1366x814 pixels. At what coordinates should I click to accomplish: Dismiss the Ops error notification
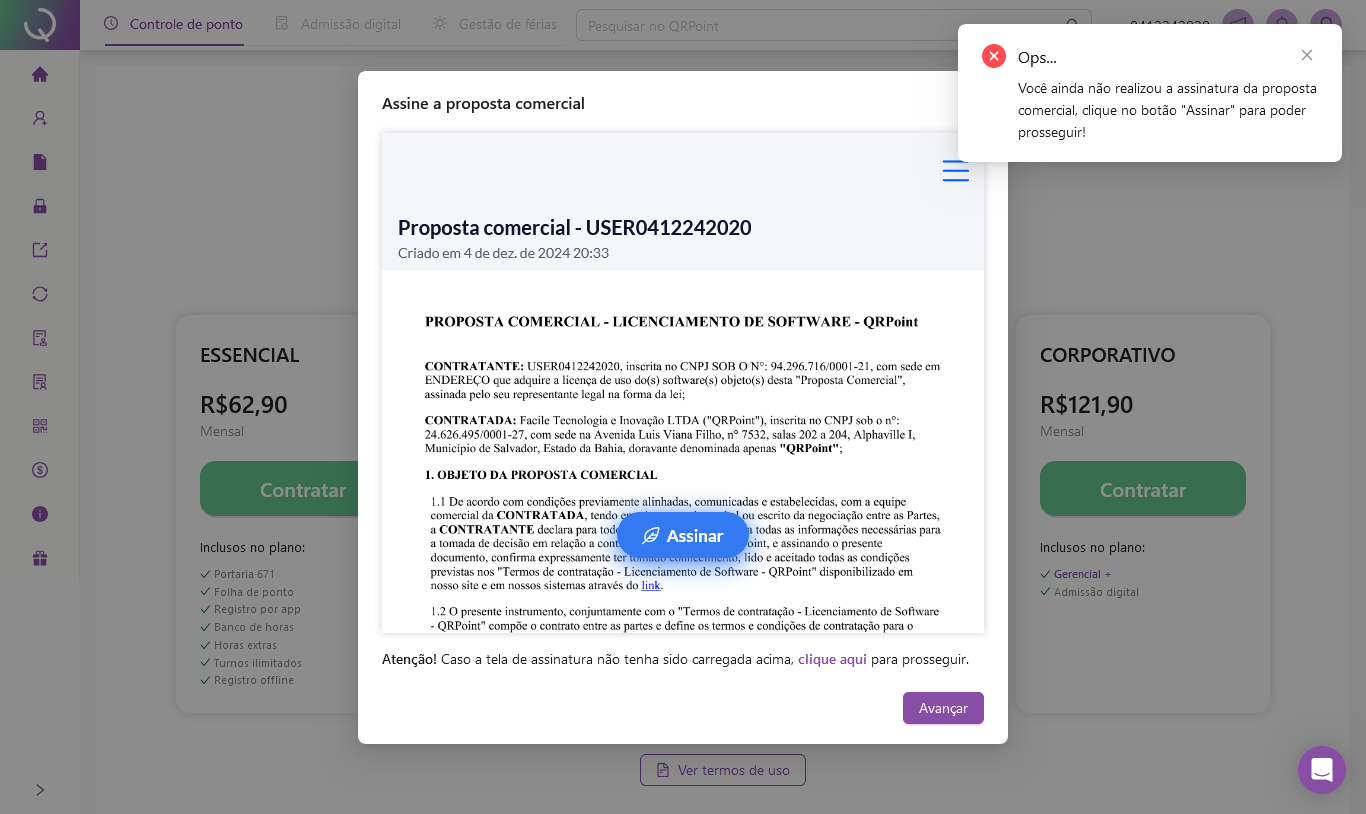coord(1307,55)
